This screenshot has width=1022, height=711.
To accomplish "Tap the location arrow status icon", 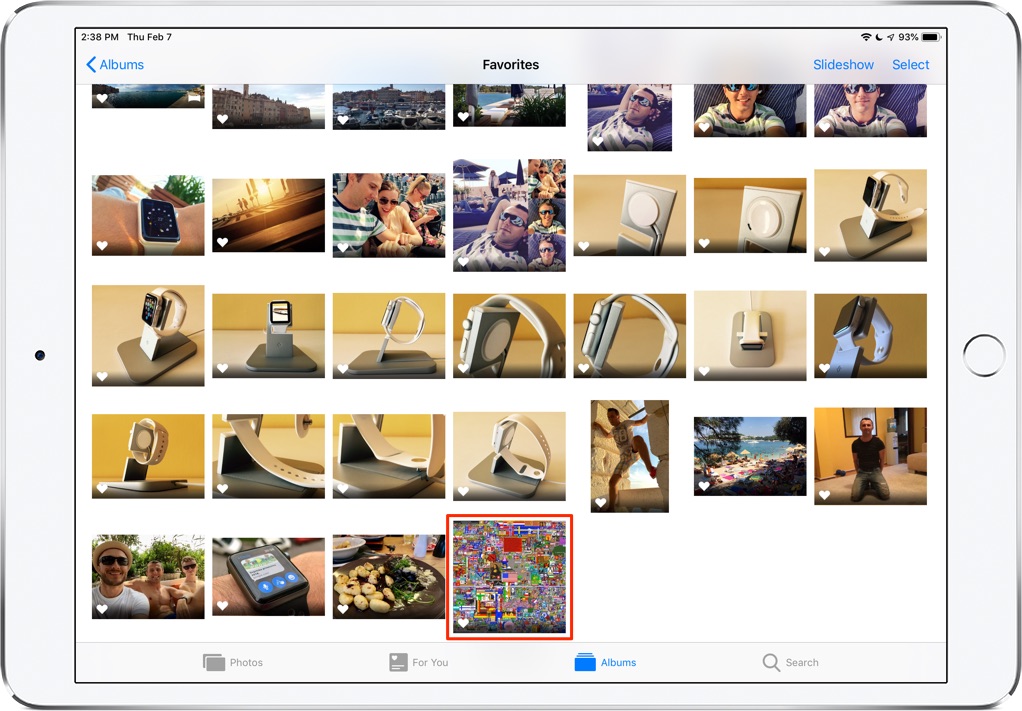I will click(x=890, y=37).
